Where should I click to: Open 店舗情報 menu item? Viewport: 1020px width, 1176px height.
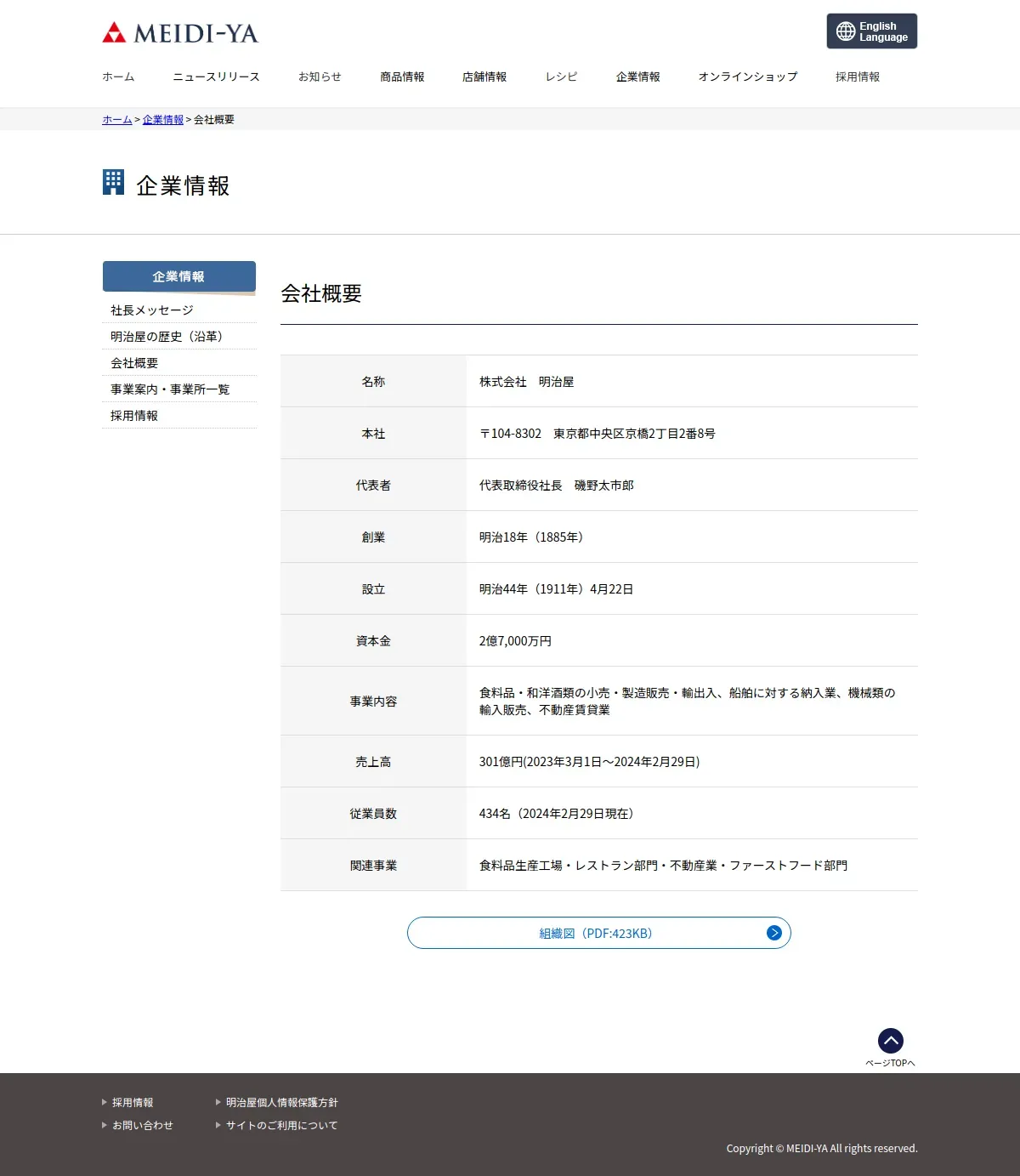coord(484,77)
